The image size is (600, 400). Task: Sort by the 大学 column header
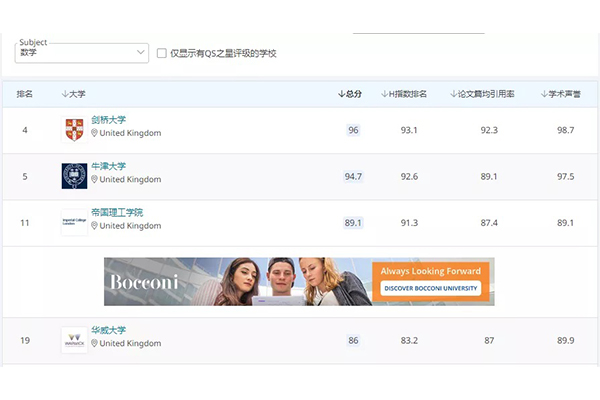(x=73, y=94)
